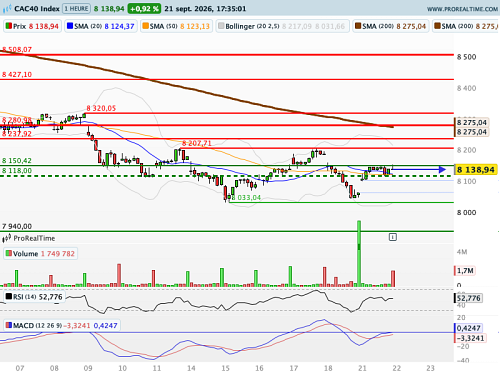Screen dimensions: 500x375
Task: Jump to date 23 on the time axis
Action: pos(431,368)
